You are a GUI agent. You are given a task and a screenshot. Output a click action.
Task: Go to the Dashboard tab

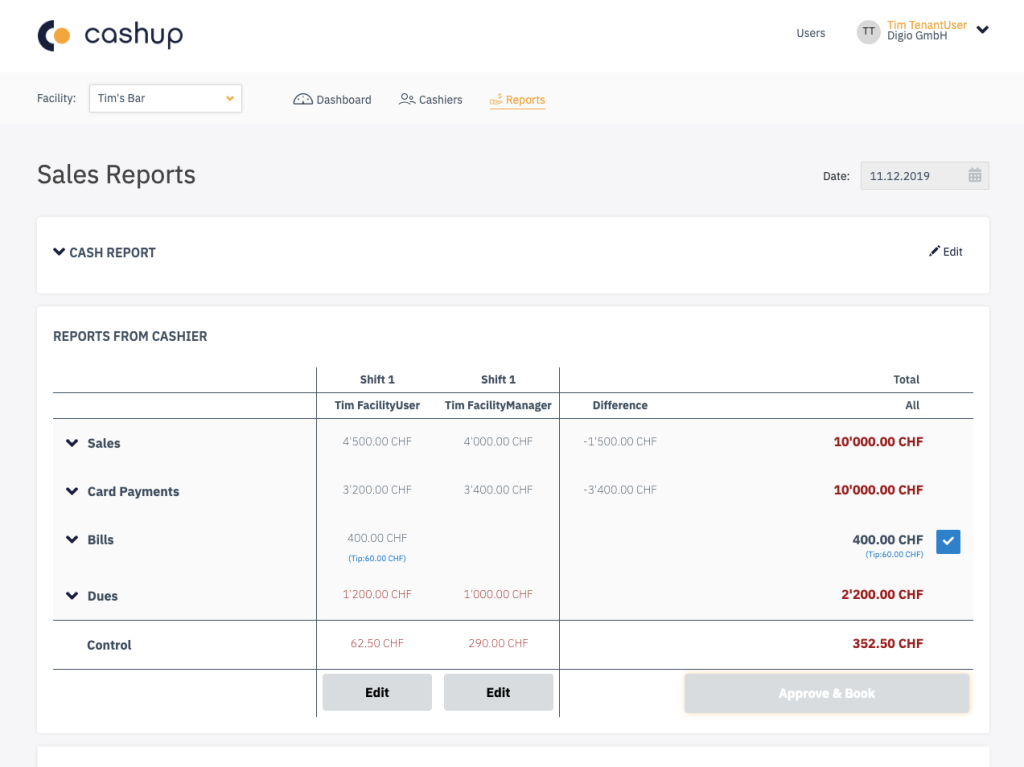pos(332,99)
